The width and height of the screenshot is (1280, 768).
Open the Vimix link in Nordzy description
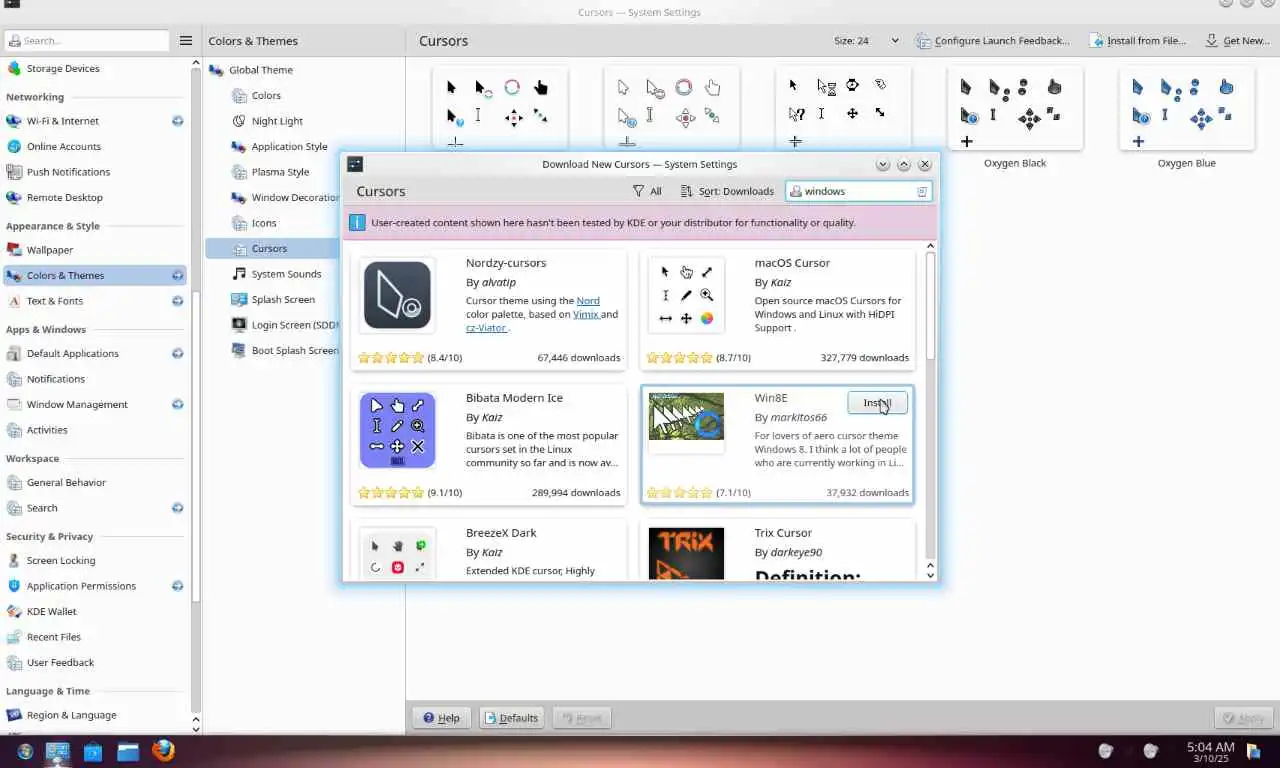point(586,314)
